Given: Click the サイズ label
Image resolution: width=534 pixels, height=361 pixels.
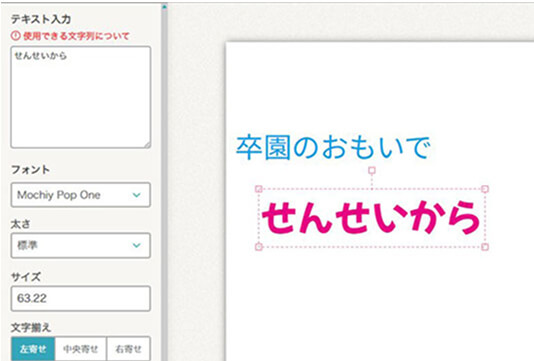Looking at the screenshot, I should point(26,277).
